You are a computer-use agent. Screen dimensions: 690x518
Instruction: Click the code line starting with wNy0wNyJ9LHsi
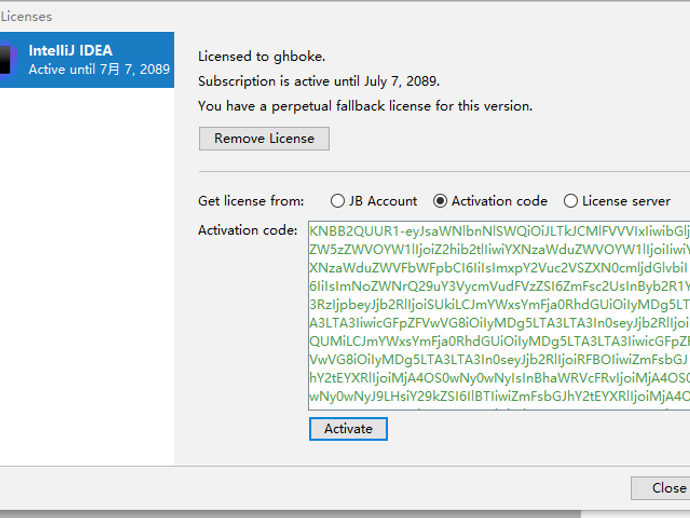point(499,394)
